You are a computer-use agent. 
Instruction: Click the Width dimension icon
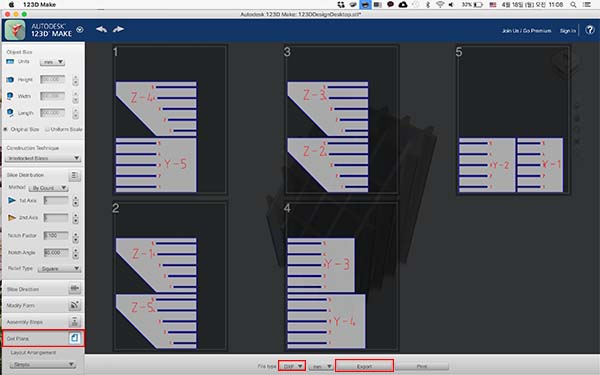(10, 96)
